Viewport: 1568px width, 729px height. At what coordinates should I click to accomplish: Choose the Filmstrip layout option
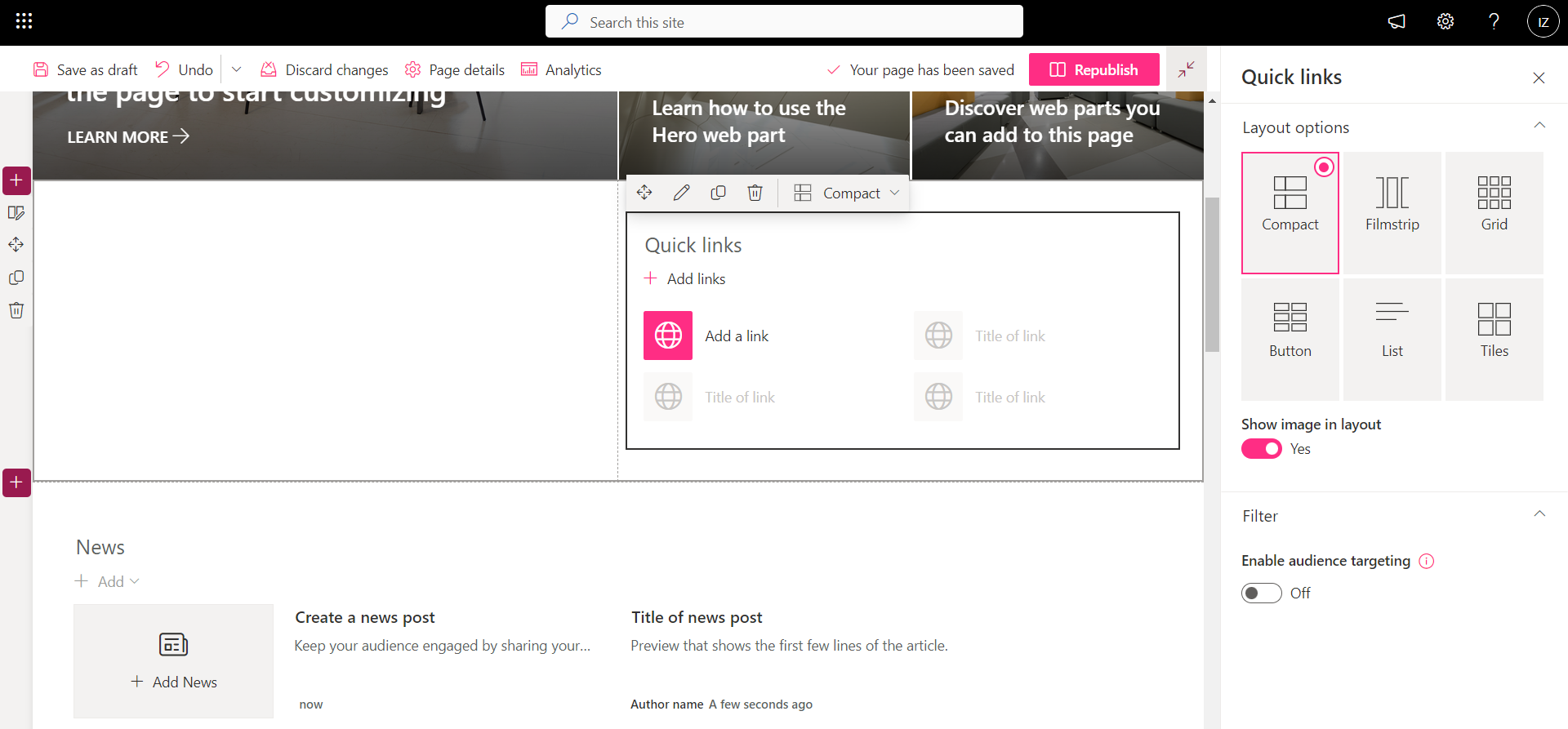pyautogui.click(x=1392, y=212)
